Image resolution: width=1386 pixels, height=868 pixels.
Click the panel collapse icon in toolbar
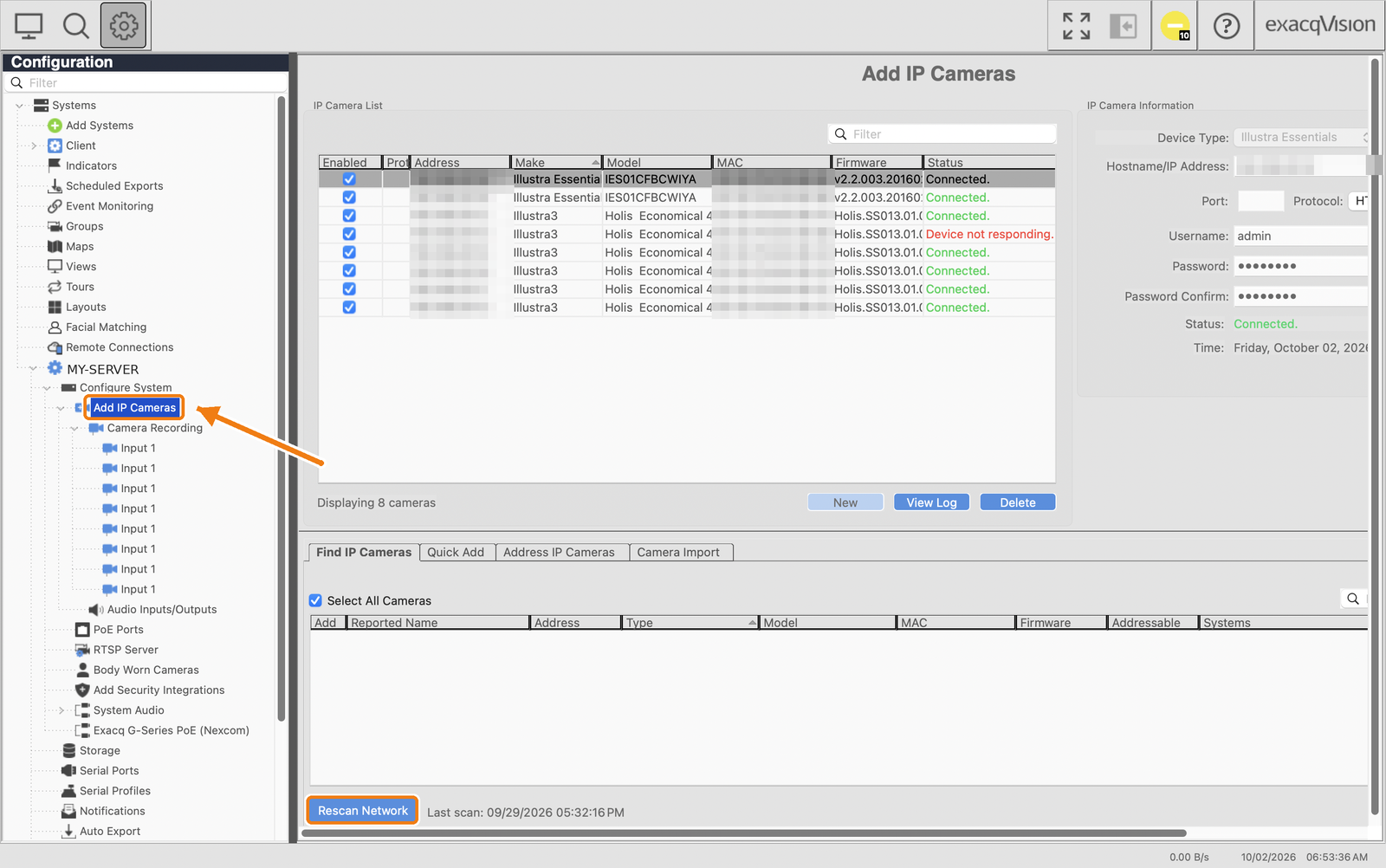[1123, 26]
